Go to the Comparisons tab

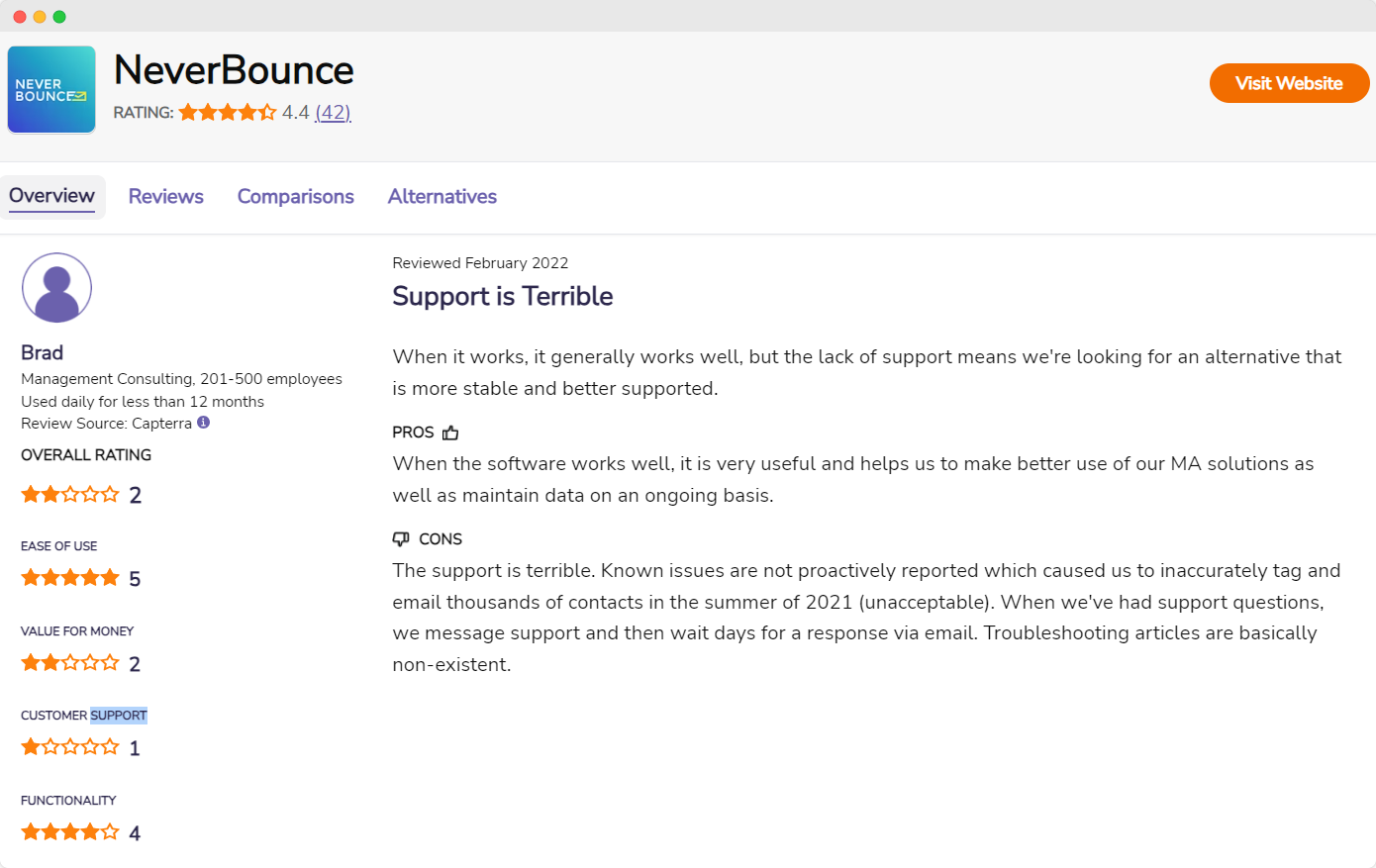point(295,197)
